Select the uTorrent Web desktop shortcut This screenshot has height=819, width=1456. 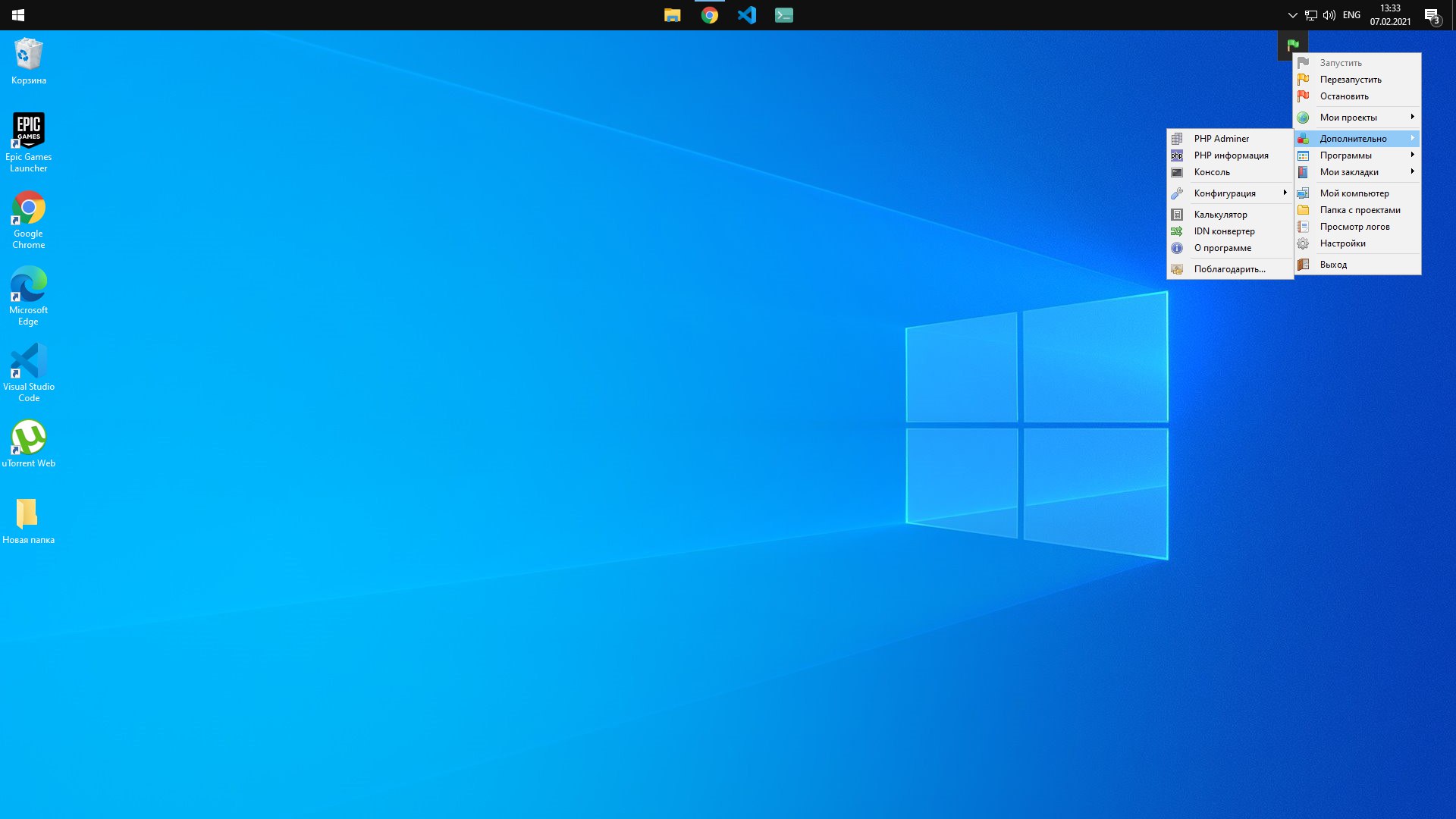pyautogui.click(x=29, y=444)
